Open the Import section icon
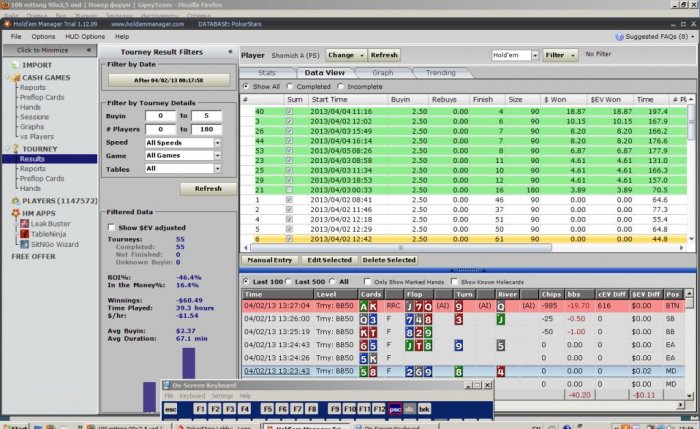 (x=15, y=65)
